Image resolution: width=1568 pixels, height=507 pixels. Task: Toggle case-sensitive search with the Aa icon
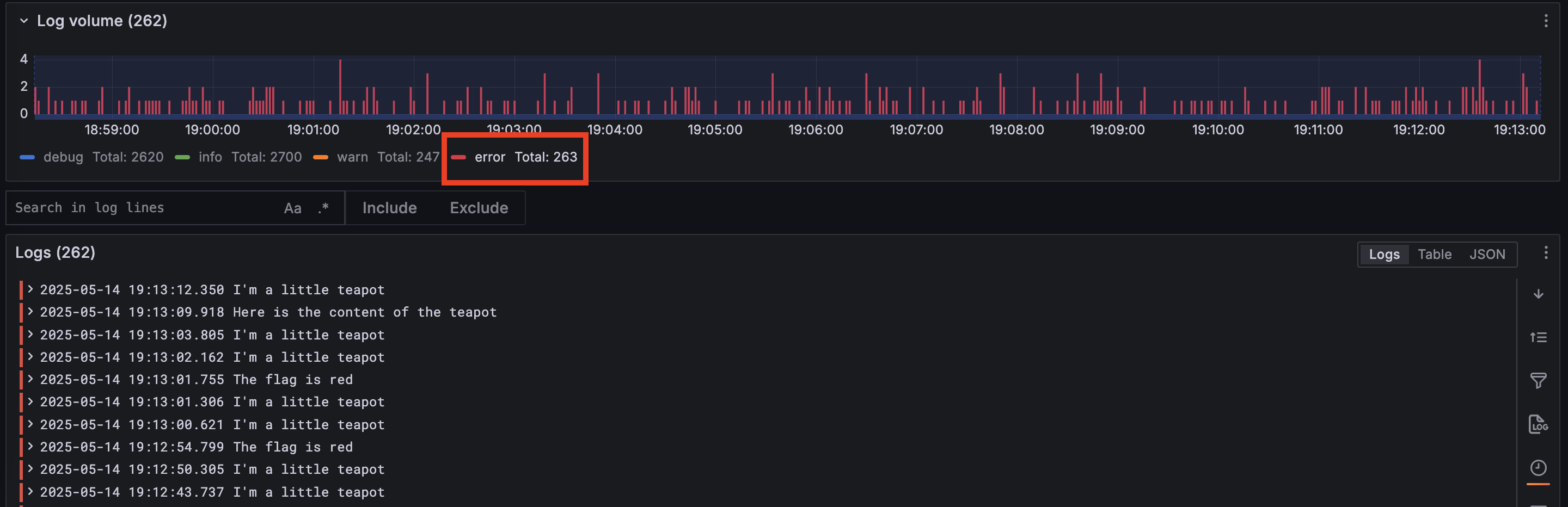293,208
